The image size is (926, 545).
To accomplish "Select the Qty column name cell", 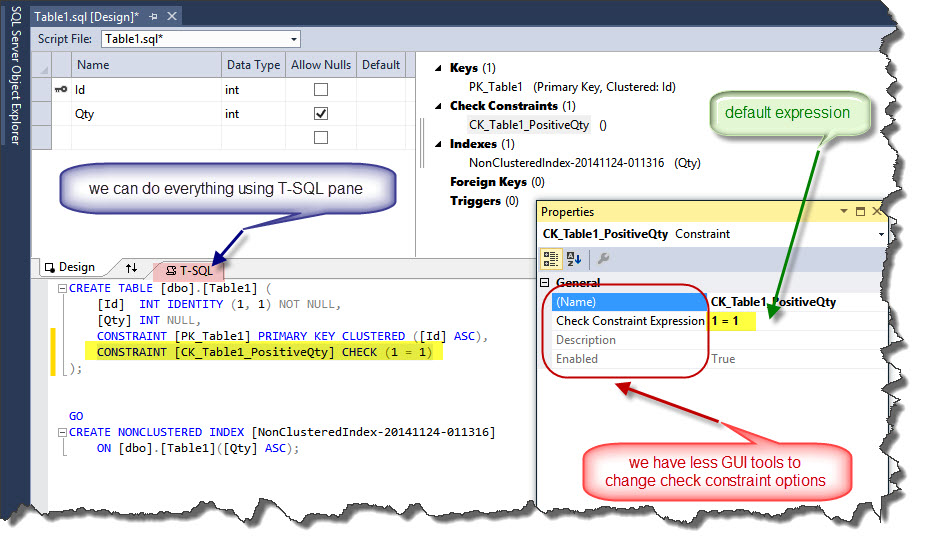I will click(146, 114).
